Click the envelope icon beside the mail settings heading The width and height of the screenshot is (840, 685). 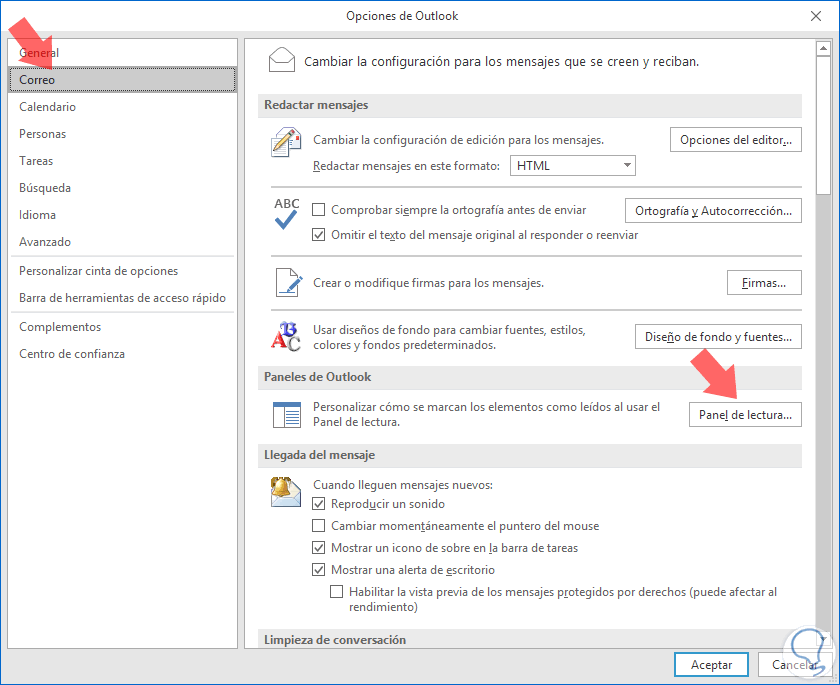pos(281,60)
